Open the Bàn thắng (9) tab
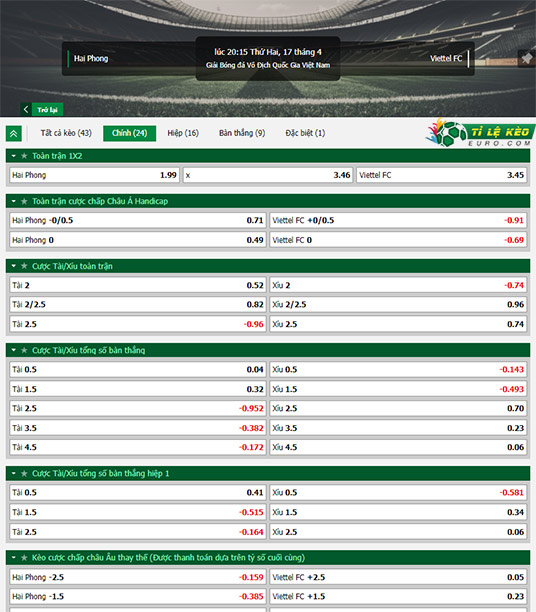The width and height of the screenshot is (536, 612). coord(242,133)
